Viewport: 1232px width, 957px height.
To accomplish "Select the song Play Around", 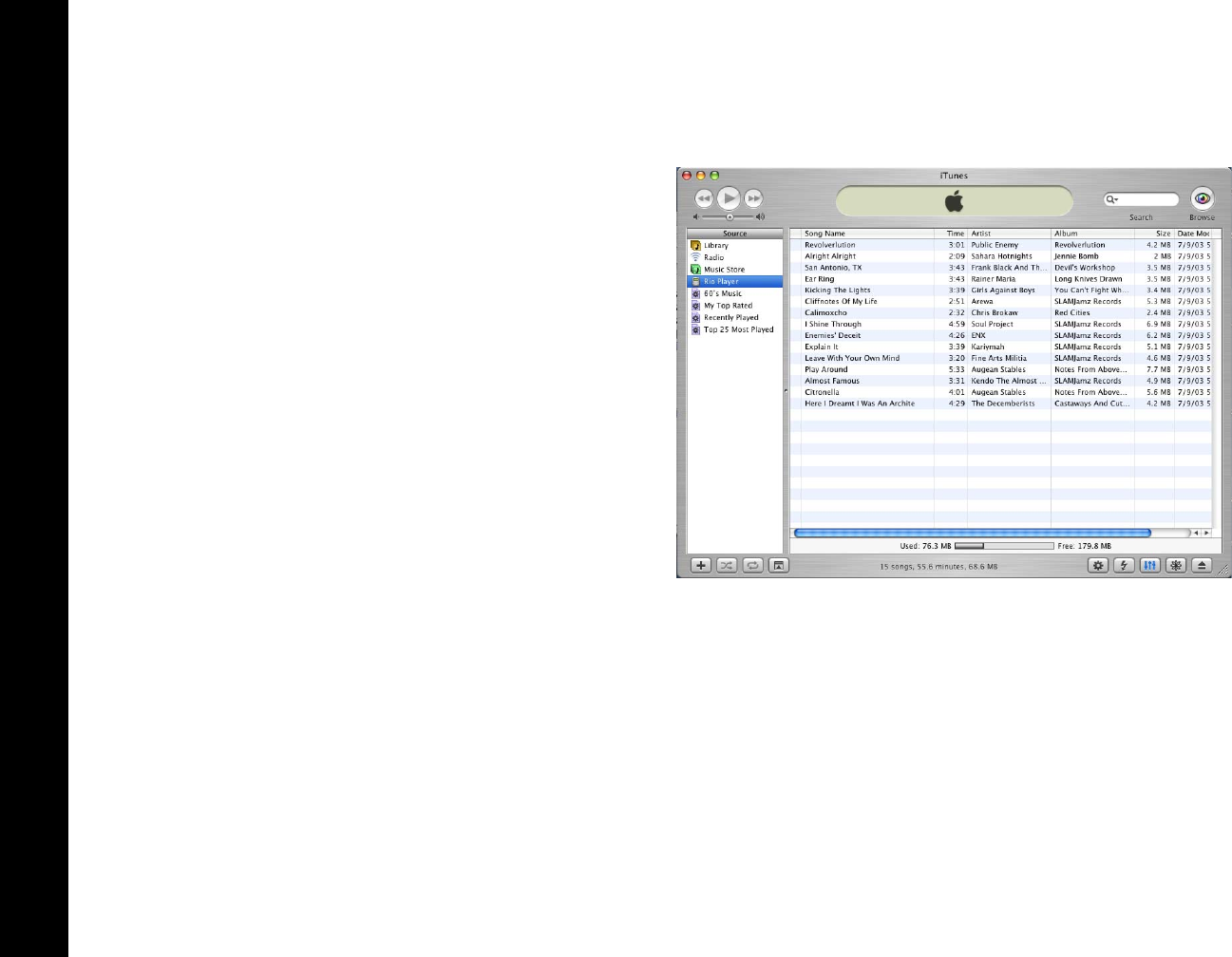I will [825, 370].
